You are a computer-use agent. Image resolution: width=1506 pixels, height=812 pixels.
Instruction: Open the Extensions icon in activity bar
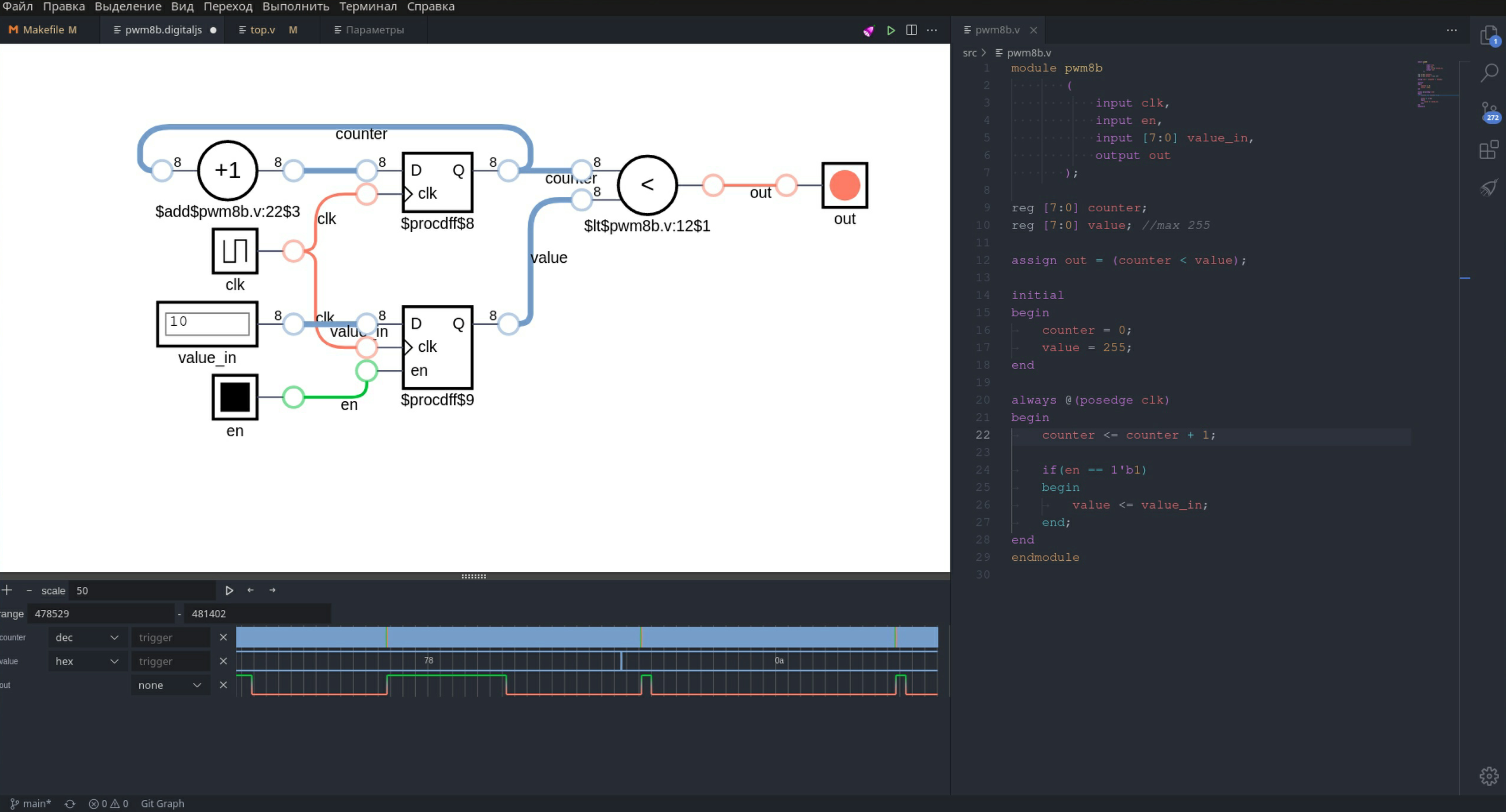(1489, 150)
